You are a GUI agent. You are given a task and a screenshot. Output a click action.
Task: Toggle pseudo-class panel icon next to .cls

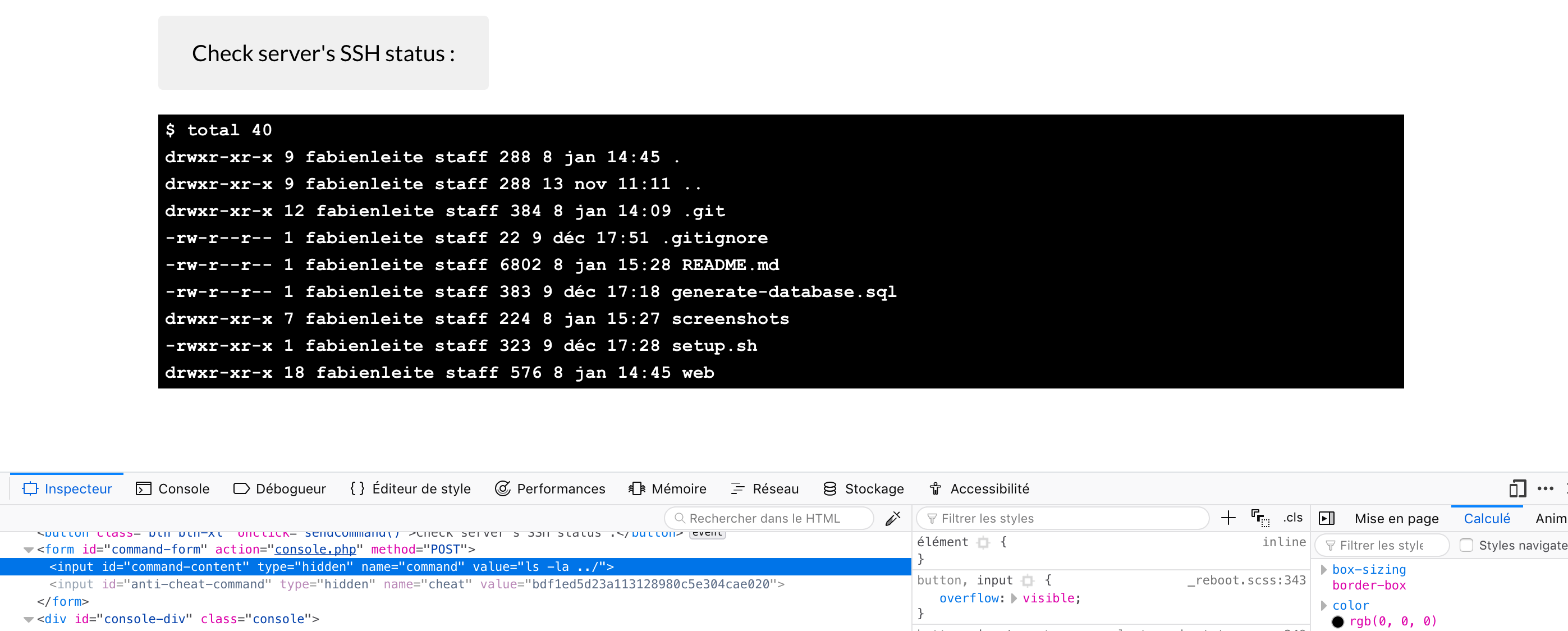click(1259, 518)
